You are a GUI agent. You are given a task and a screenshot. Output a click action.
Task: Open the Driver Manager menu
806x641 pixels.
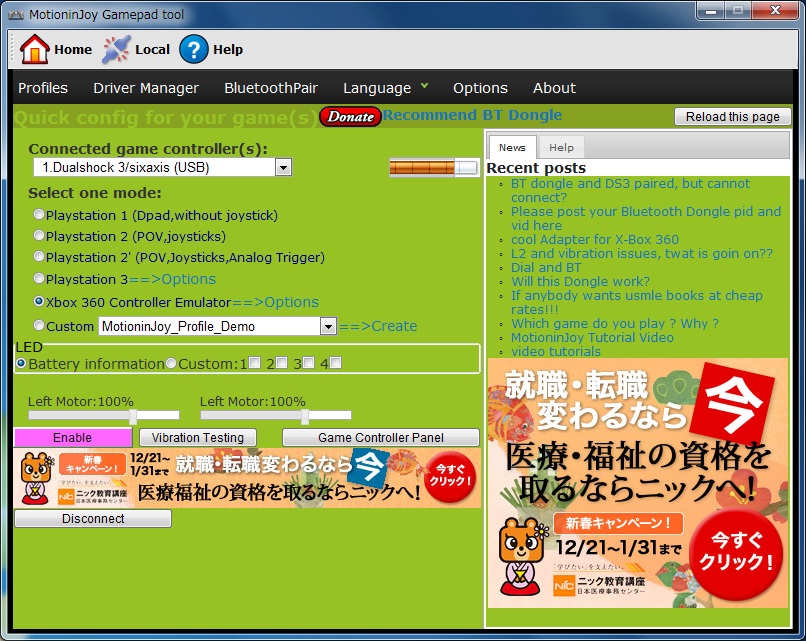(x=146, y=88)
